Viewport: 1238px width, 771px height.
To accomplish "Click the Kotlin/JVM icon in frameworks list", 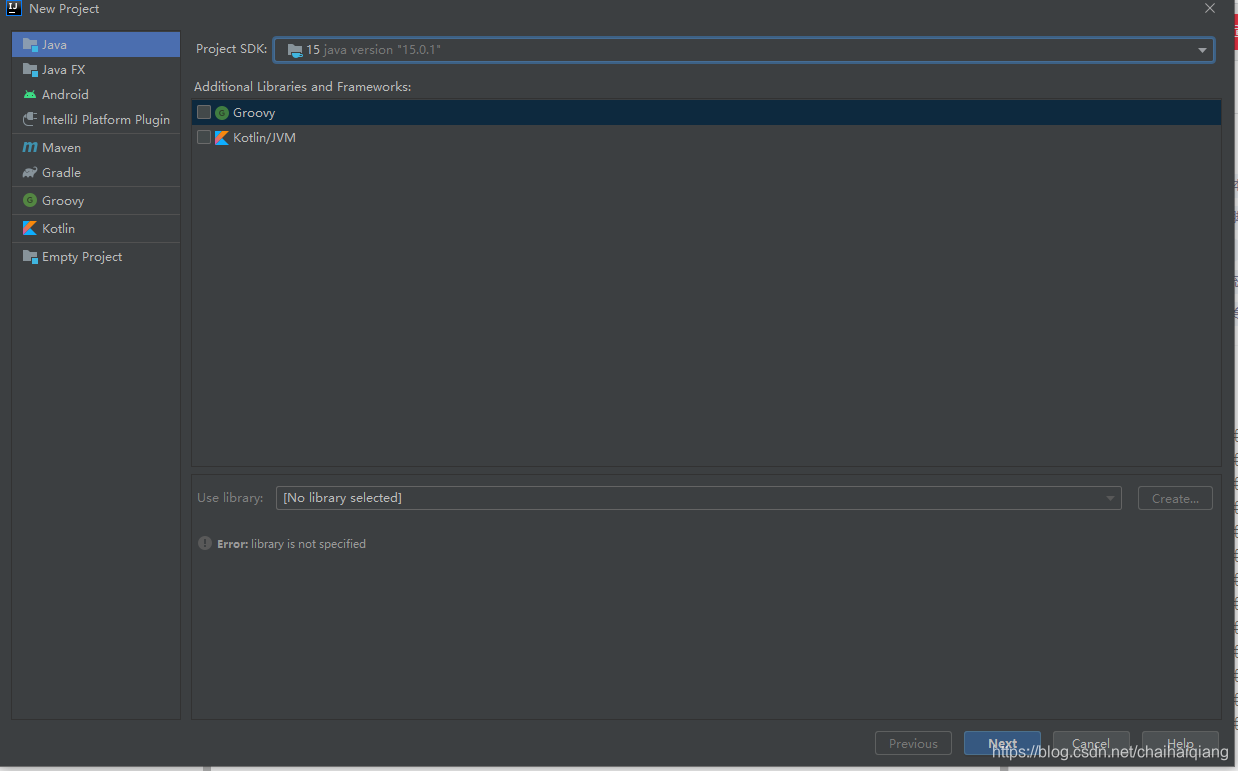I will (x=222, y=138).
